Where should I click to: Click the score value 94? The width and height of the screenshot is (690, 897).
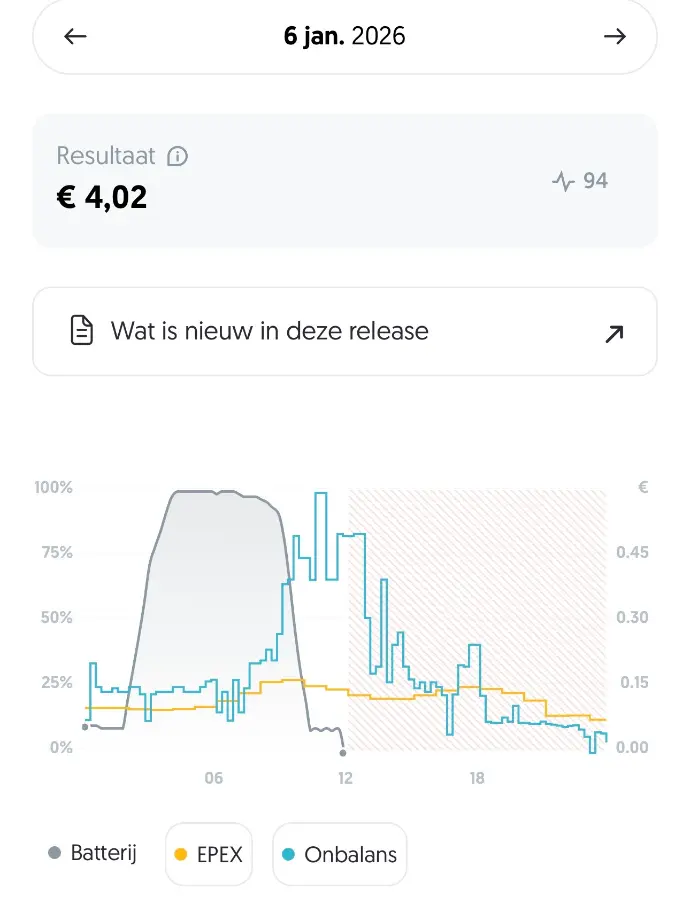click(595, 181)
